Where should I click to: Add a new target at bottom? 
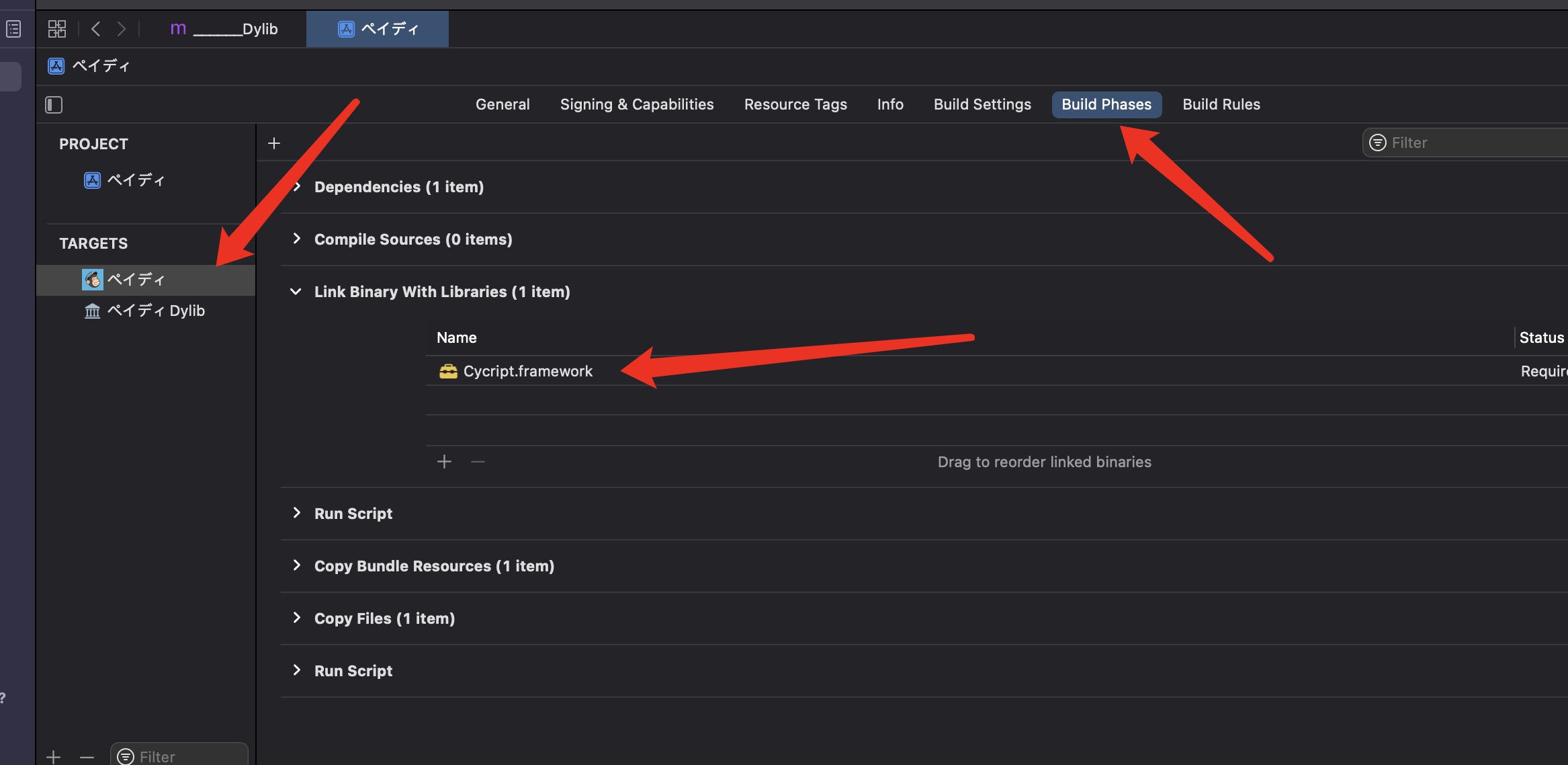click(x=54, y=757)
